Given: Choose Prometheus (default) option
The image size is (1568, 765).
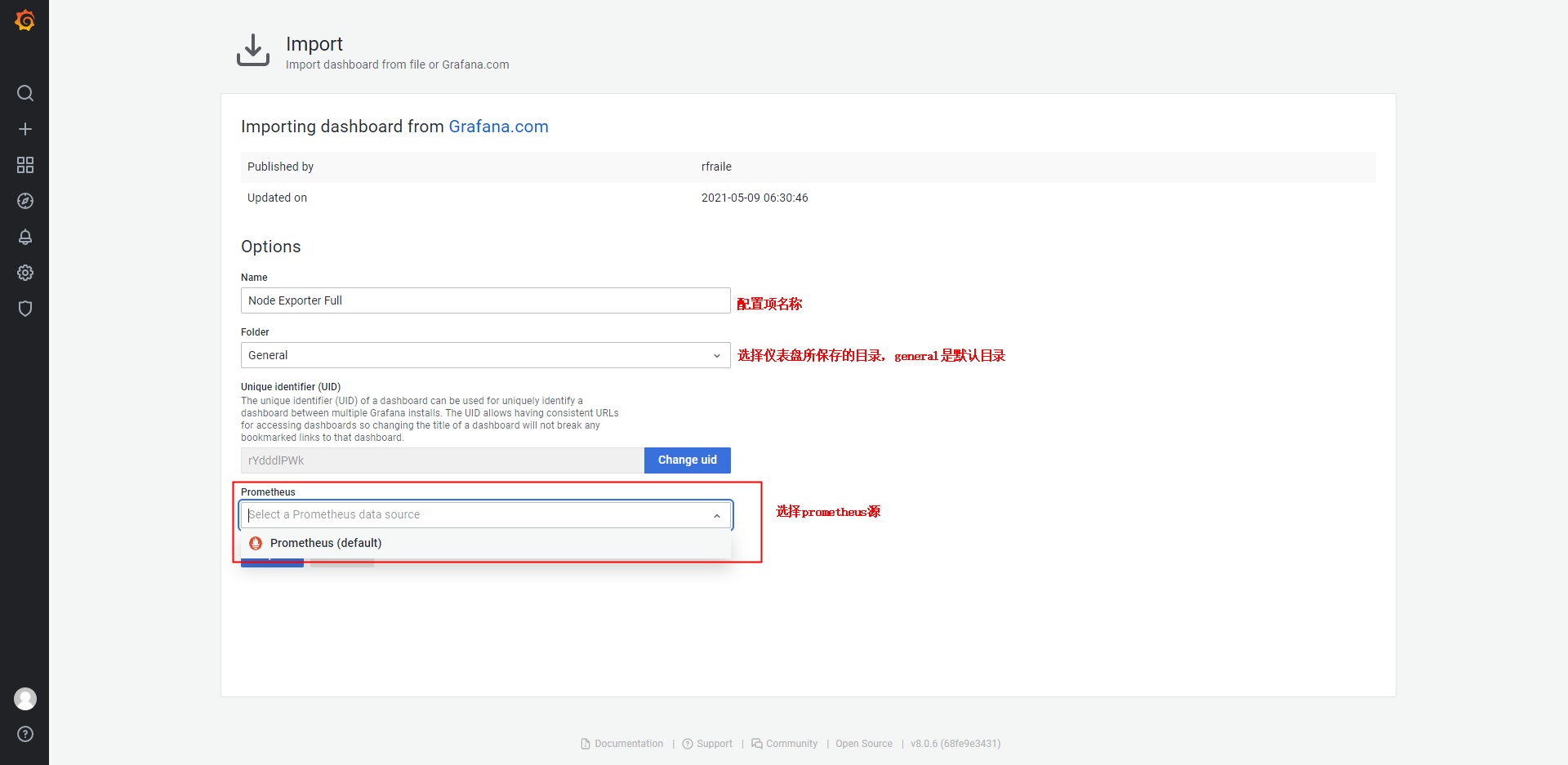Looking at the screenshot, I should point(485,543).
